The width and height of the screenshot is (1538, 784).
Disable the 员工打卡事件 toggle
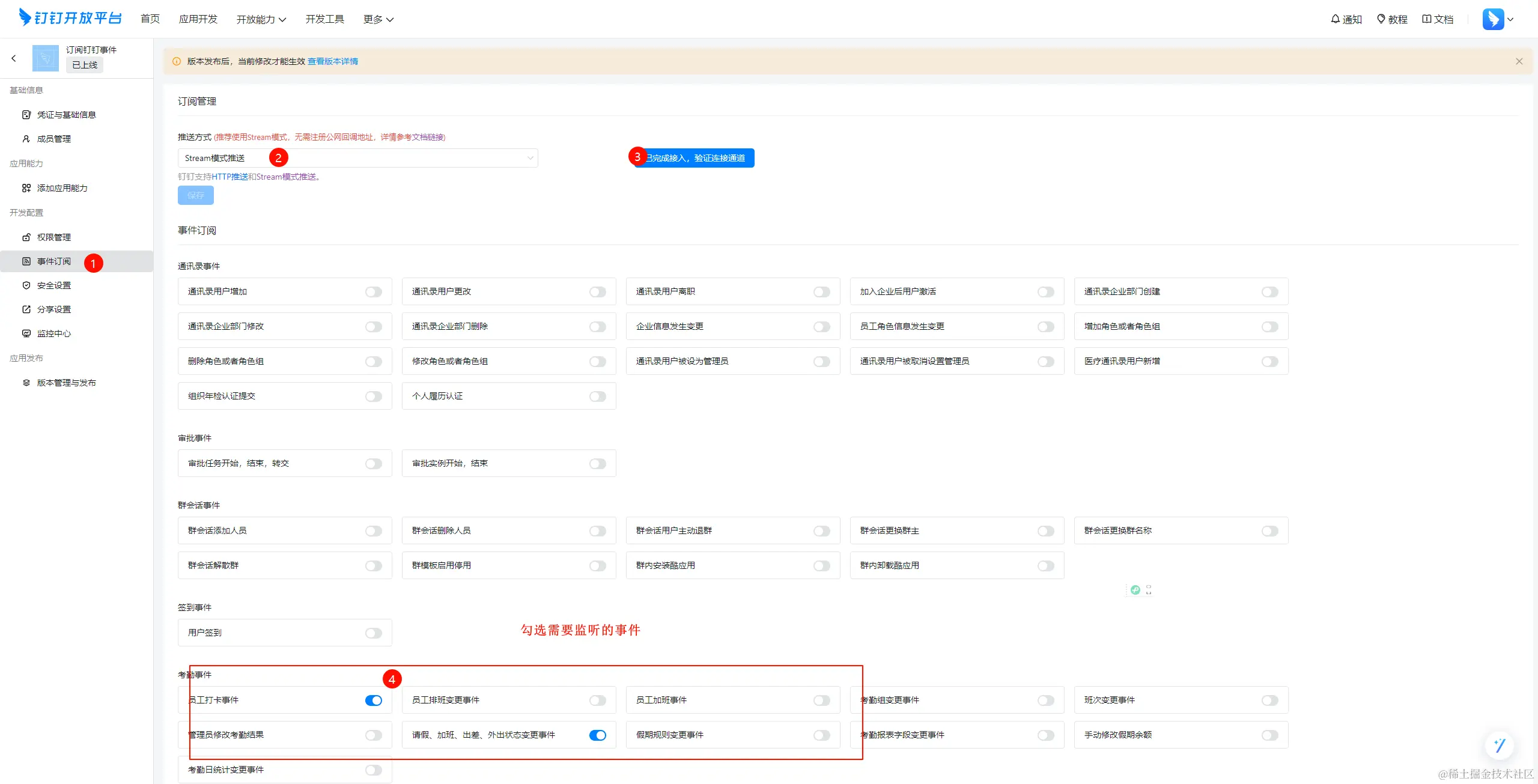click(x=373, y=700)
